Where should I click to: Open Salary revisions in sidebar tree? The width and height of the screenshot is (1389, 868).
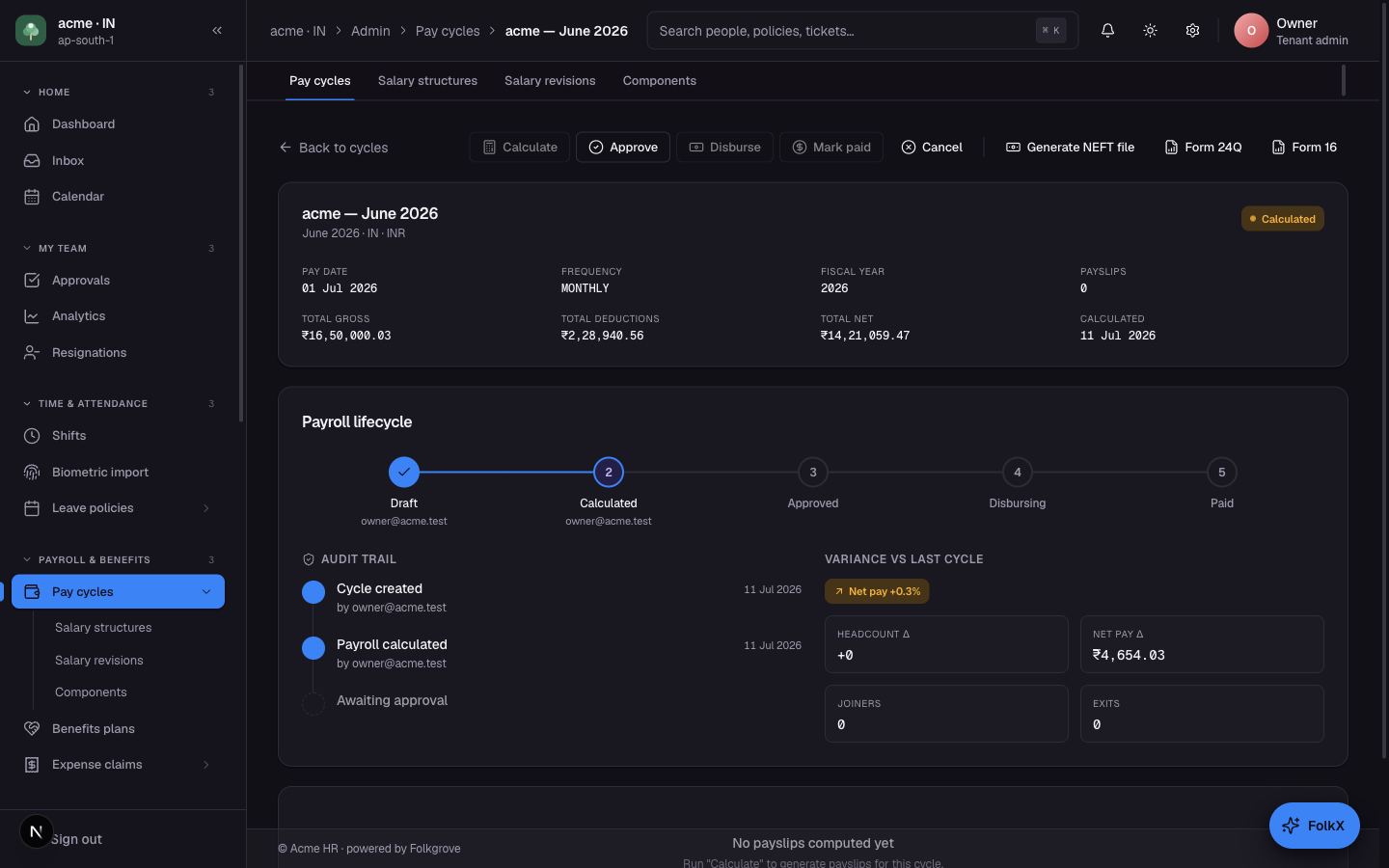(99, 661)
